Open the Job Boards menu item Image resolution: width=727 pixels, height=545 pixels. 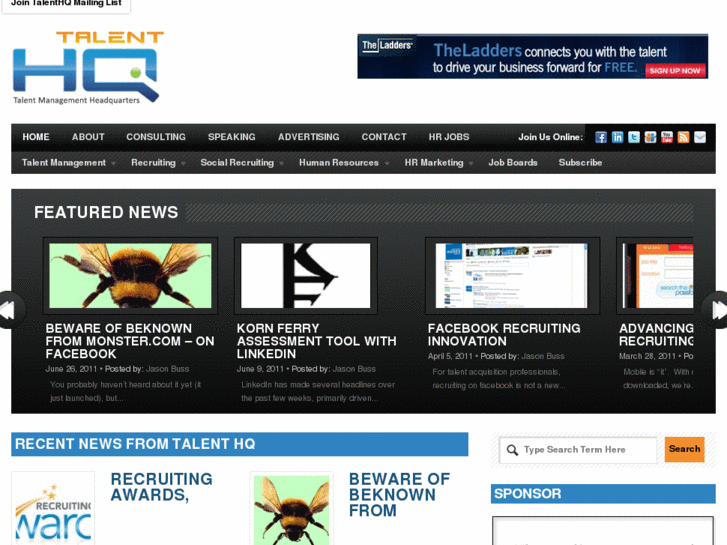point(513,163)
